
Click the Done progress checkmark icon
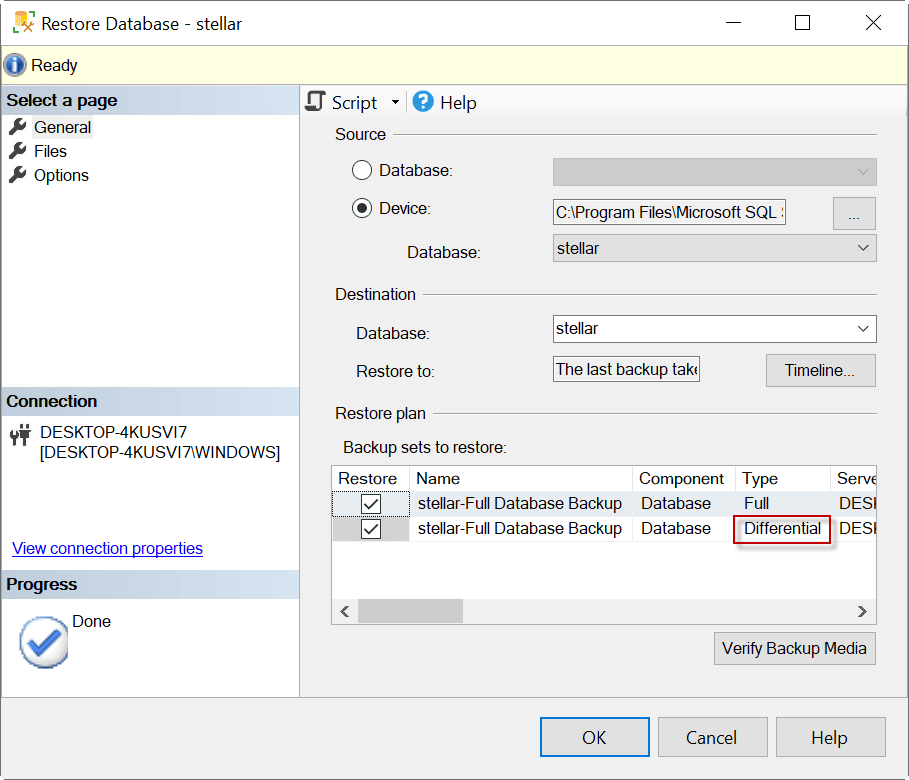click(x=44, y=641)
